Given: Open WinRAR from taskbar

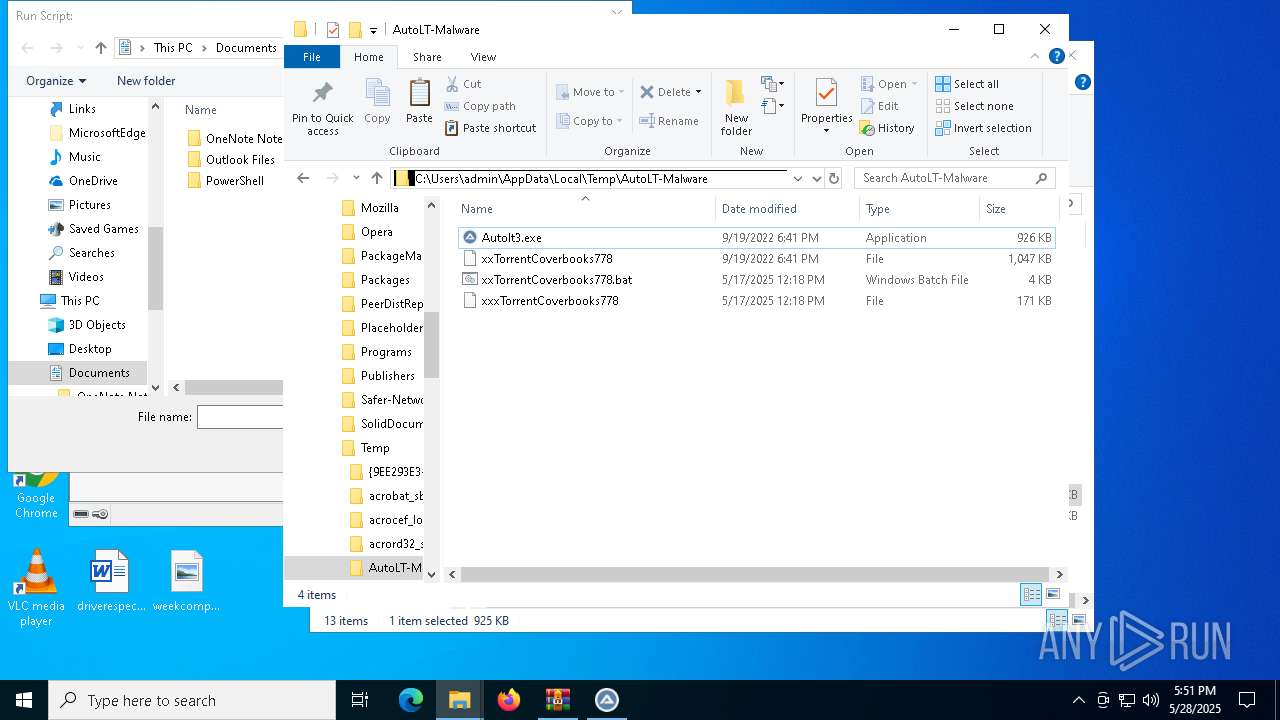Looking at the screenshot, I should click(x=558, y=700).
